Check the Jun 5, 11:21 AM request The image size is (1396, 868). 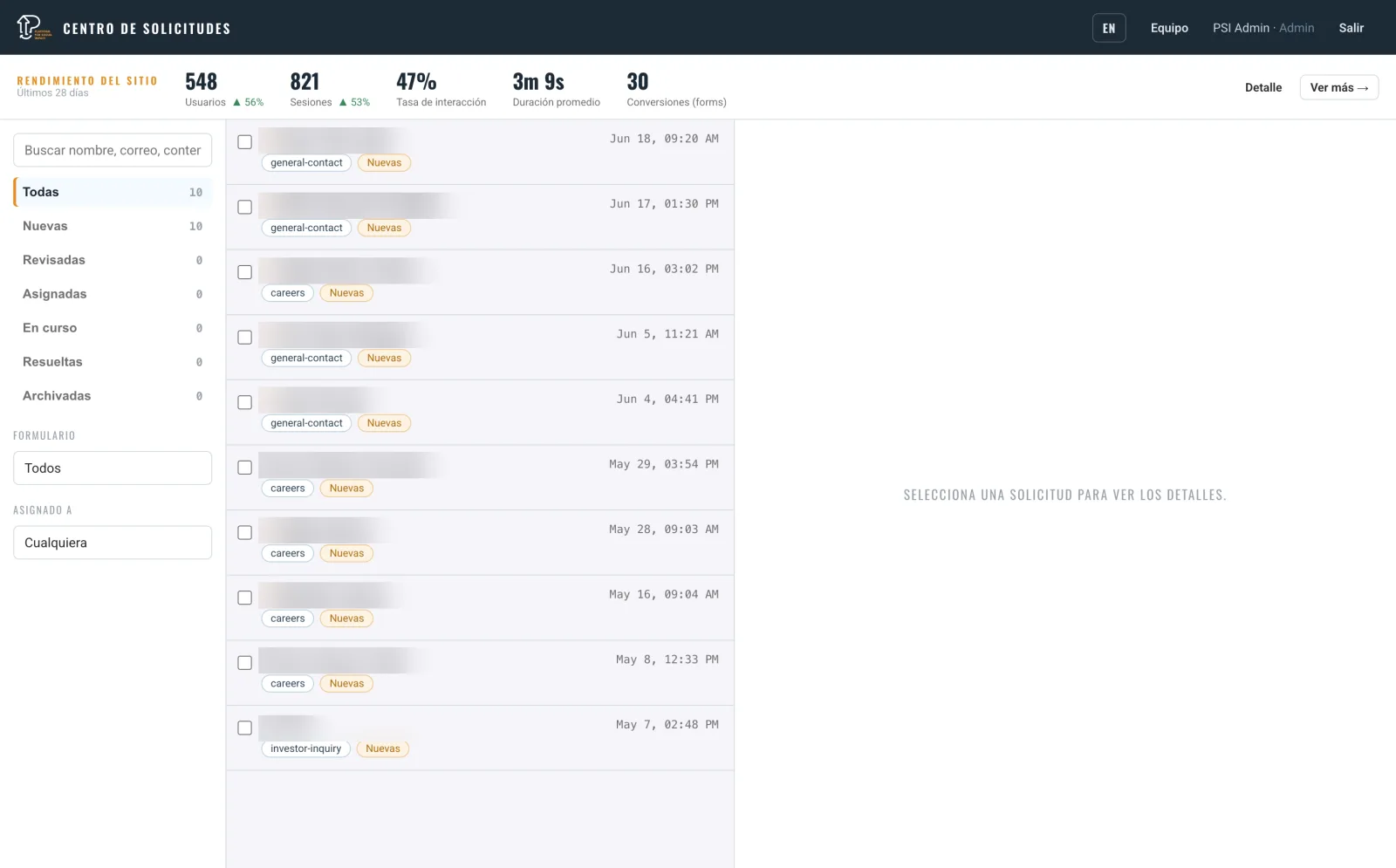pos(245,338)
